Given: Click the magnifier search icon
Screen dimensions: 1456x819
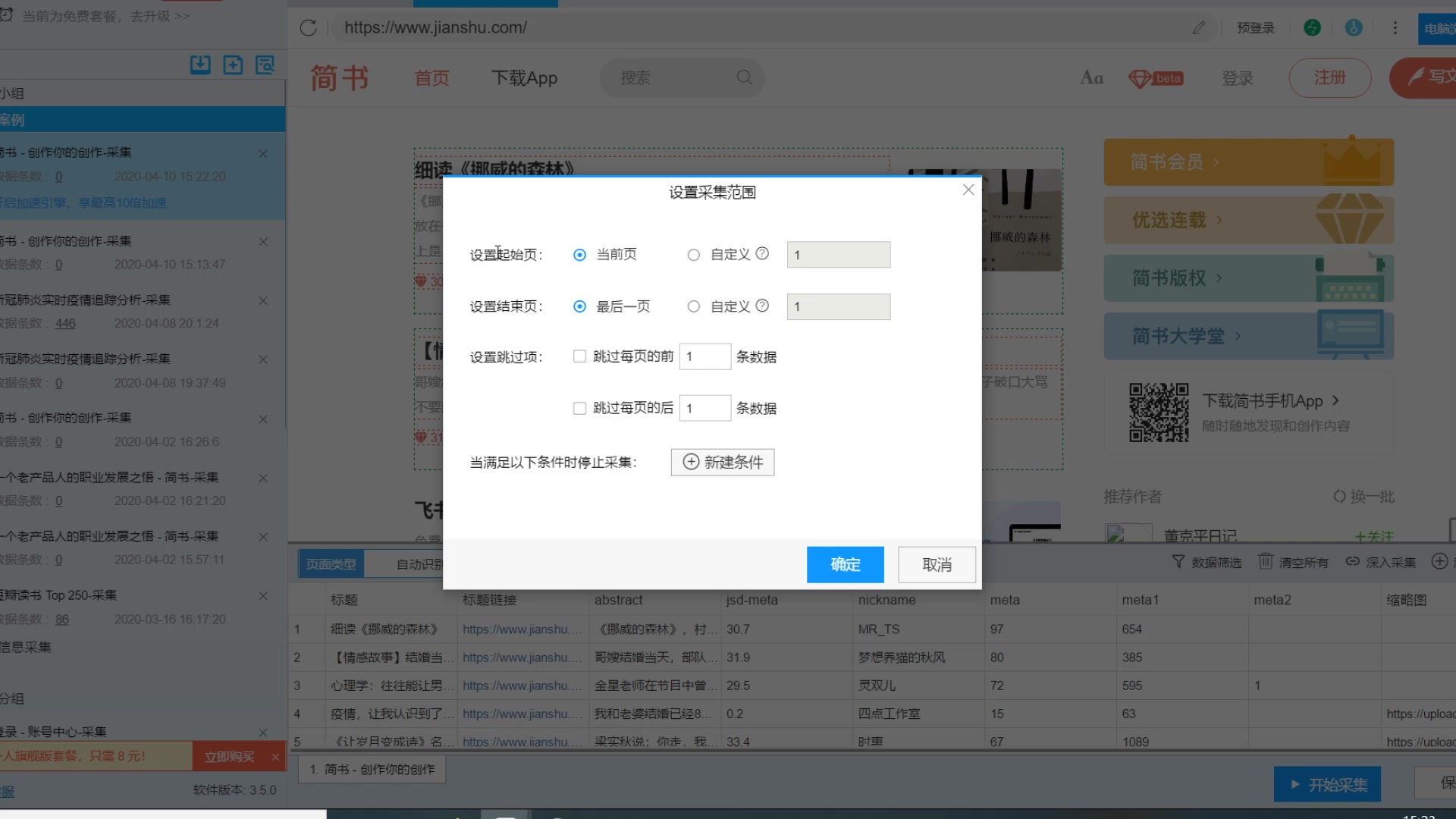Looking at the screenshot, I should (744, 77).
